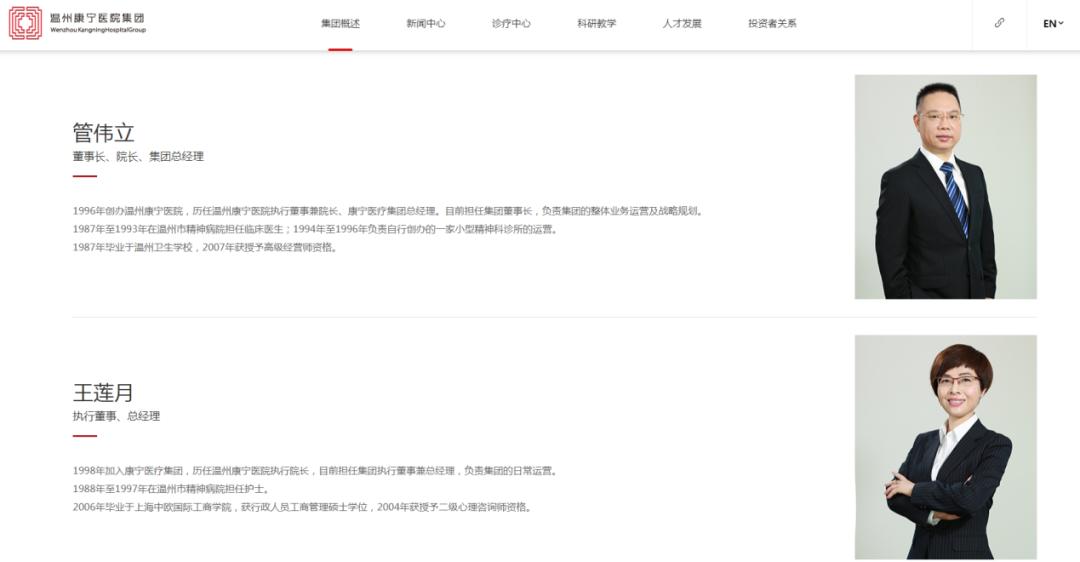
Task: Click the line starting 1998年加入康宁医疗集团
Action: coord(316,470)
